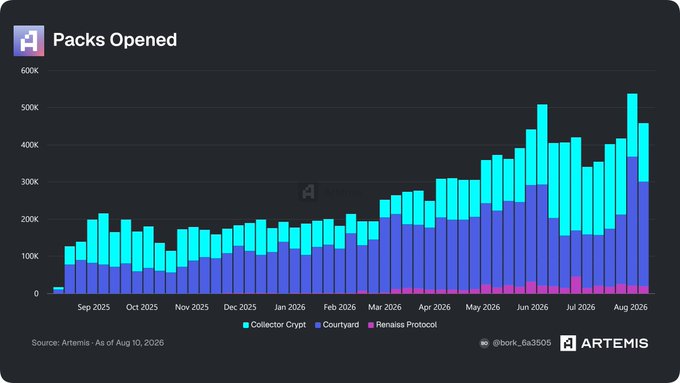Viewport: 680px width, 383px height.
Task: Click the 200K y-axis label
Action: [29, 219]
